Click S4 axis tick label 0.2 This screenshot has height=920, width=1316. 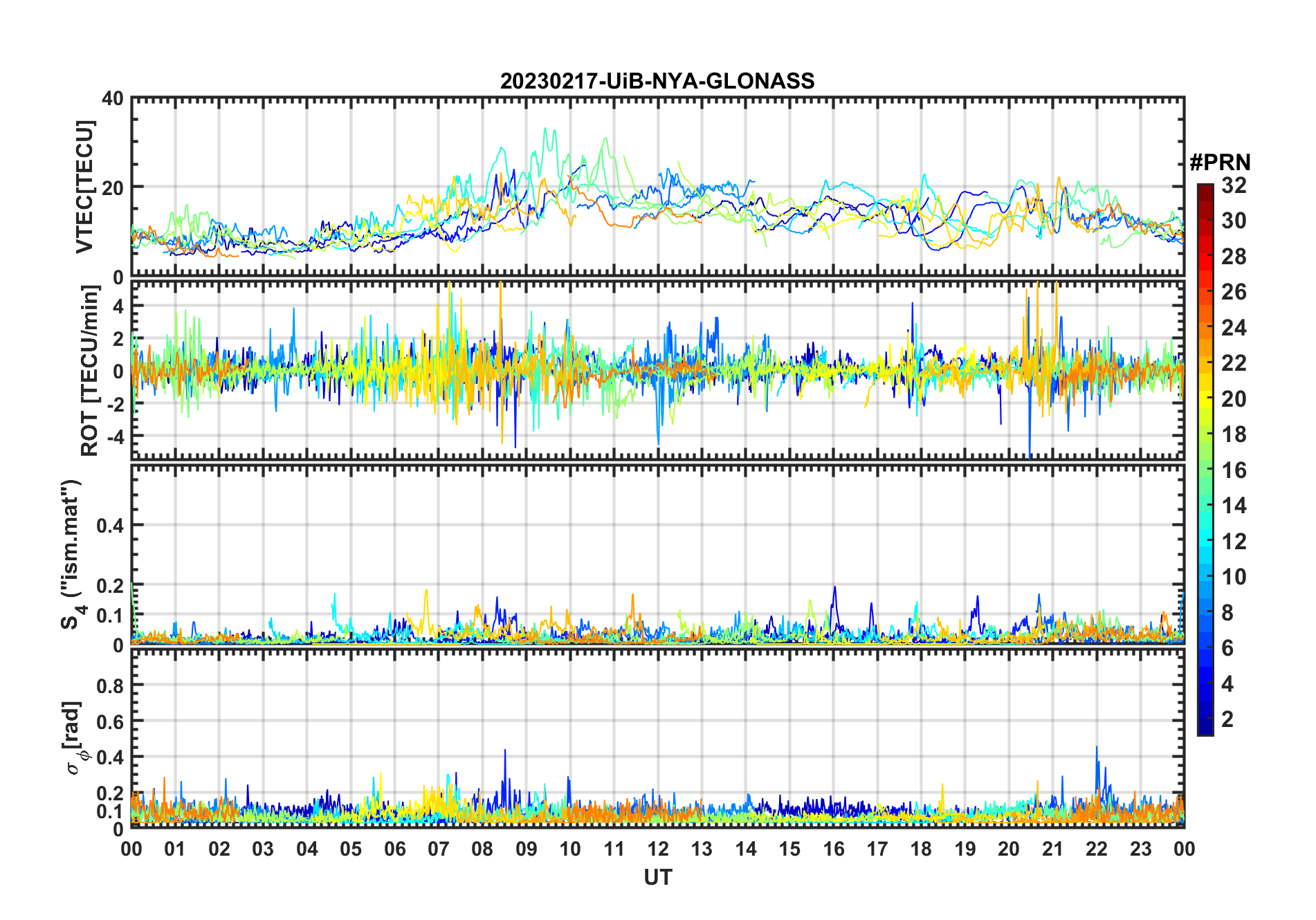(110, 585)
